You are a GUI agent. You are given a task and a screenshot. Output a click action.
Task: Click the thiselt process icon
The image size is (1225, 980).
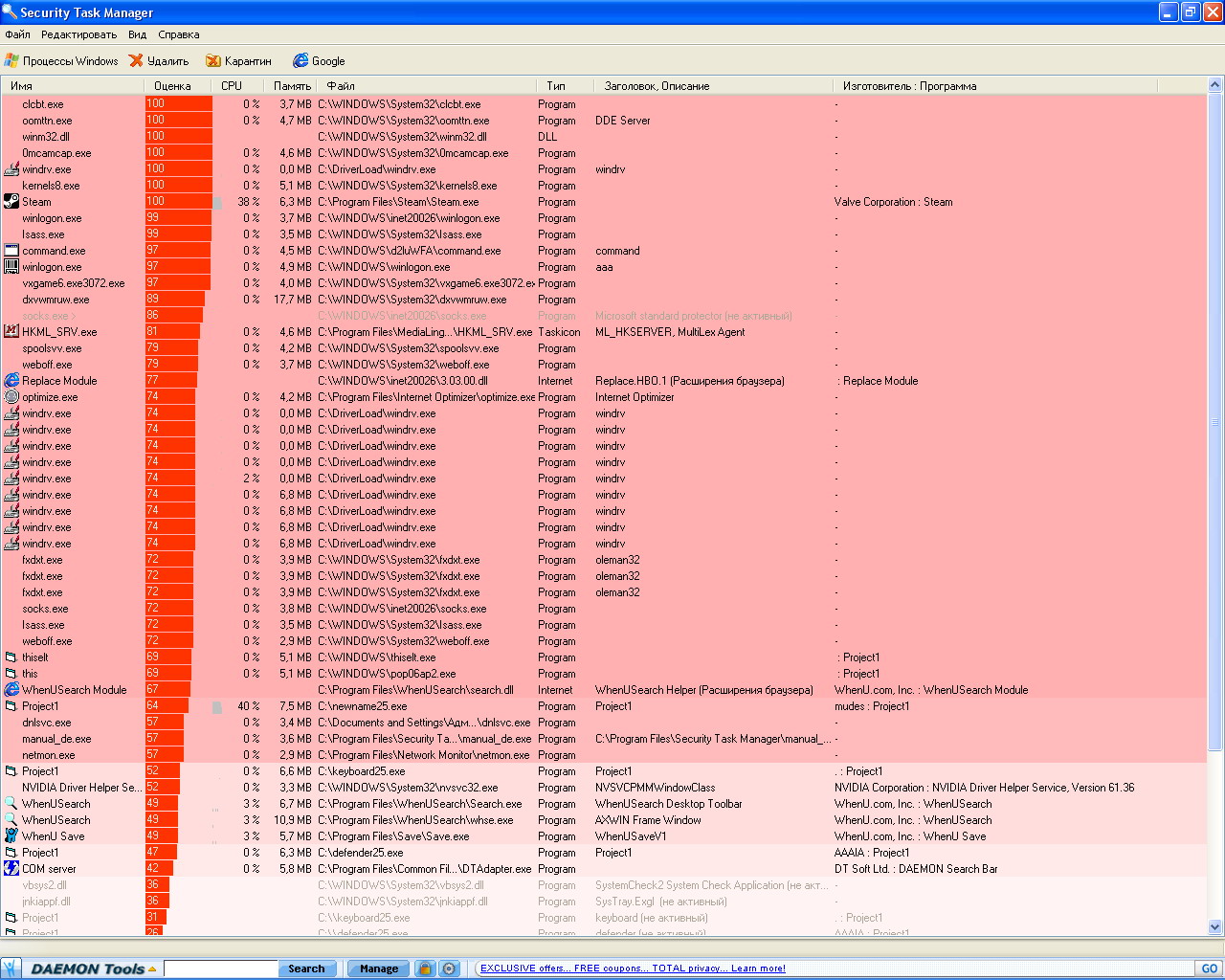point(11,657)
